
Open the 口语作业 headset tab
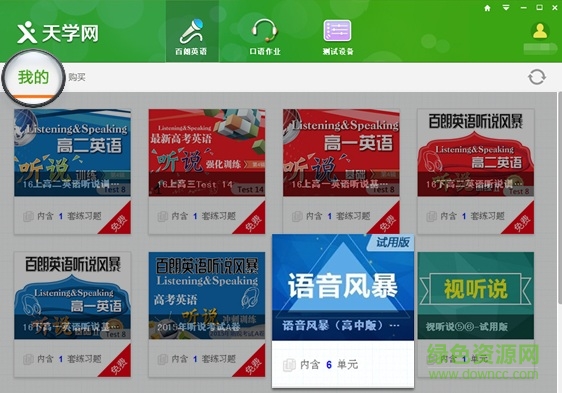(265, 37)
